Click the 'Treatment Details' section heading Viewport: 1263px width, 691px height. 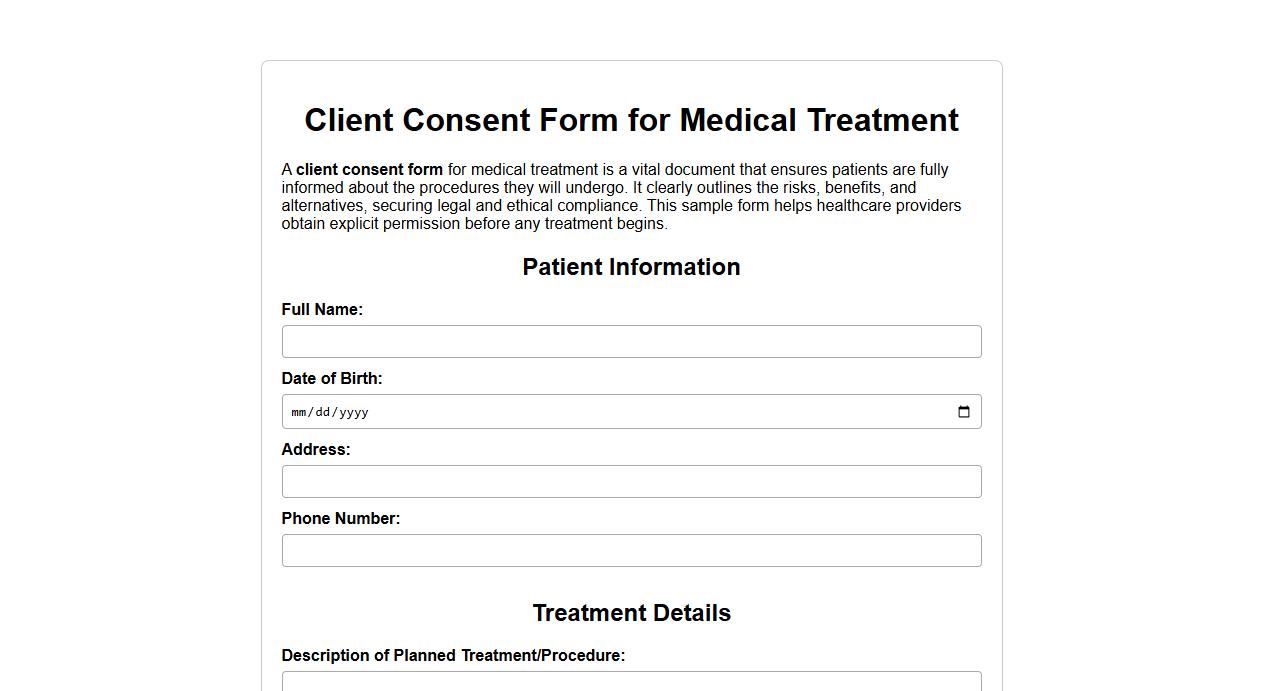click(x=631, y=613)
